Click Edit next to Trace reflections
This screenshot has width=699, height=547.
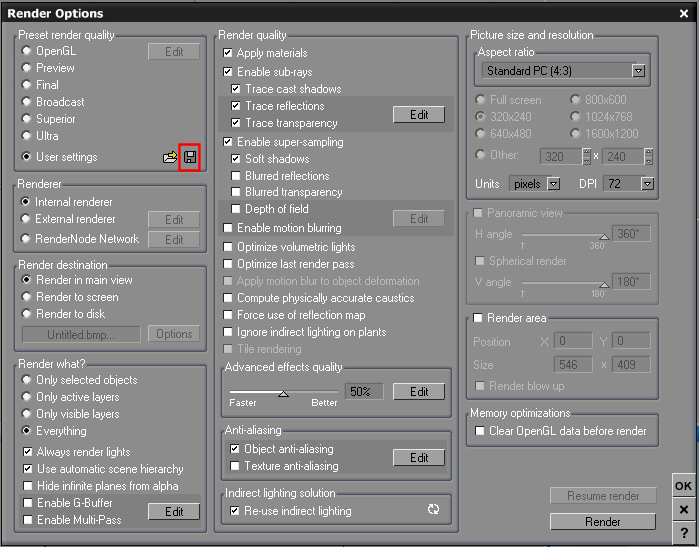[419, 115]
